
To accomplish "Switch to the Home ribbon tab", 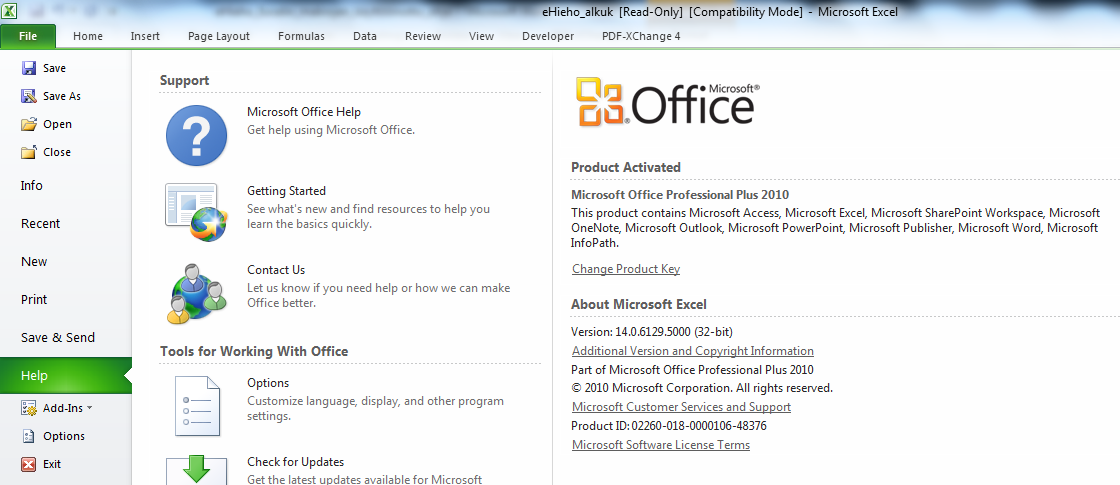I will [x=88, y=36].
